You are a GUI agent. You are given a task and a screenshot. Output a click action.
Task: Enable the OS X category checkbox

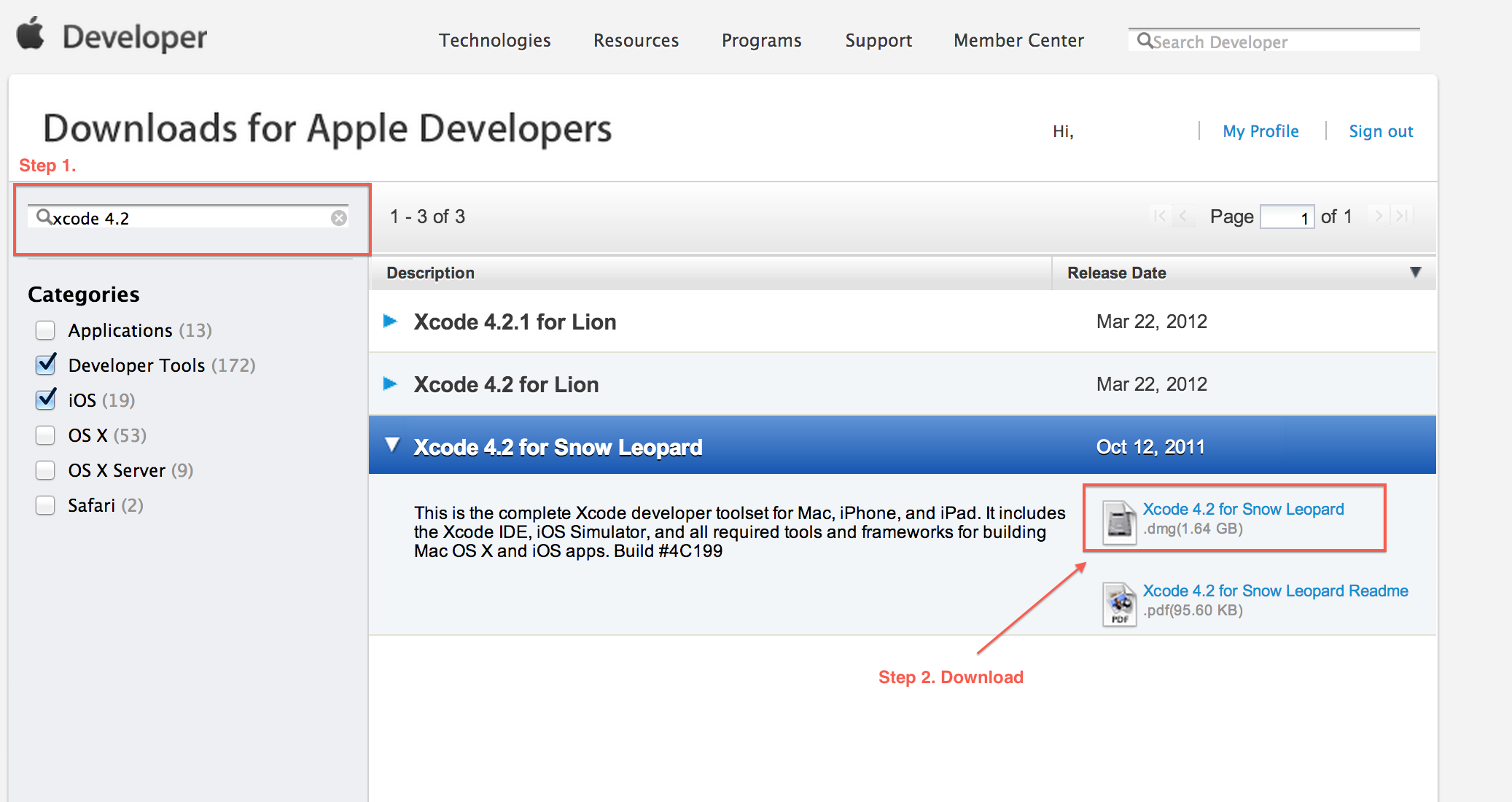45,435
